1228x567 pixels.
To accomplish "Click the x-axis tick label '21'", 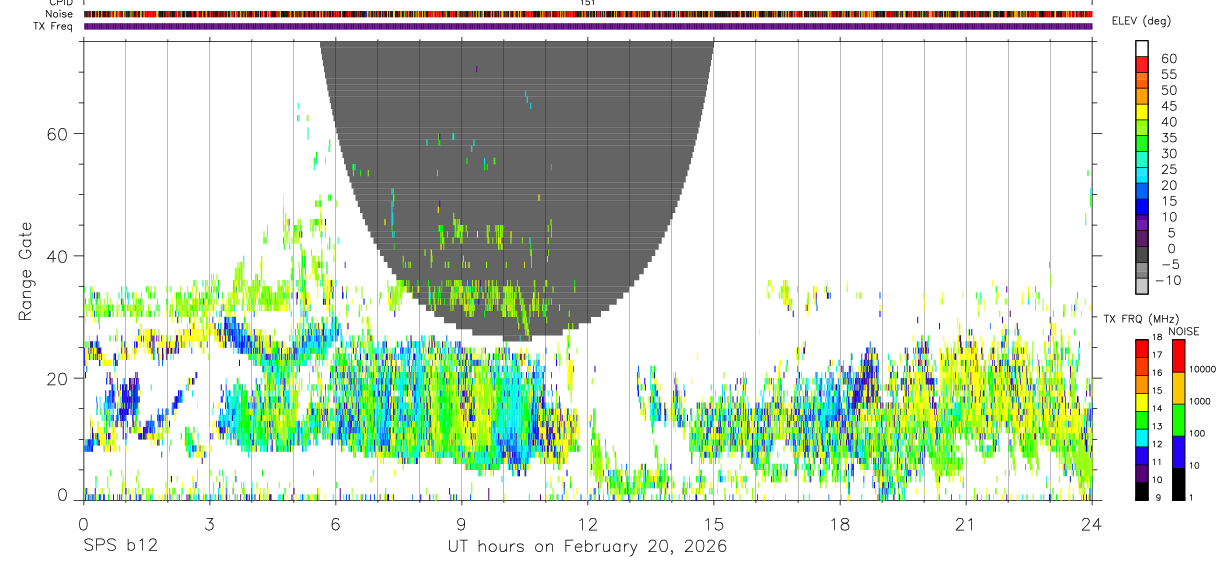I will (x=966, y=524).
